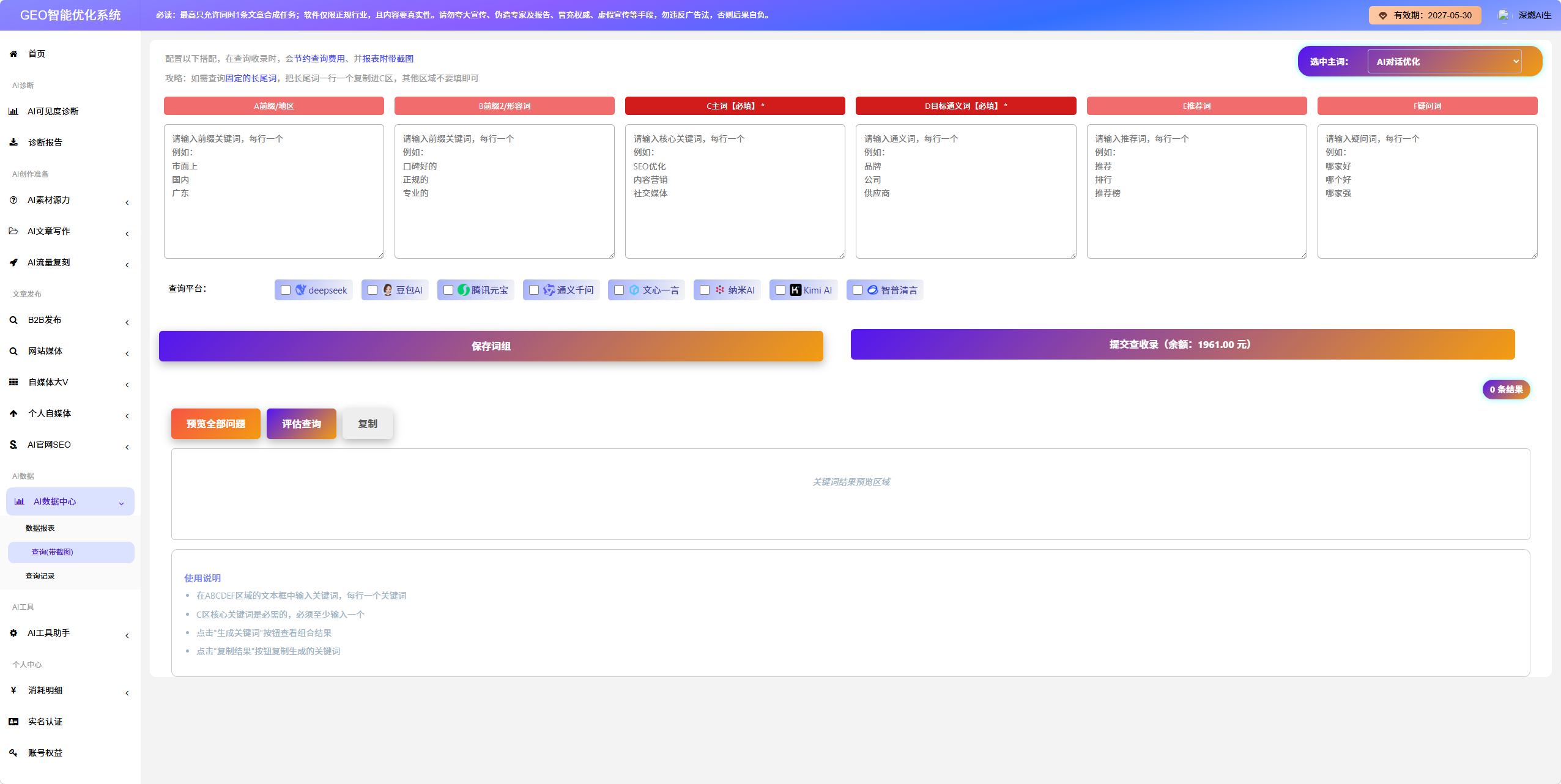Open AI可见度诊断 via its bar chart icon
Image resolution: width=1561 pixels, height=784 pixels.
click(13, 111)
